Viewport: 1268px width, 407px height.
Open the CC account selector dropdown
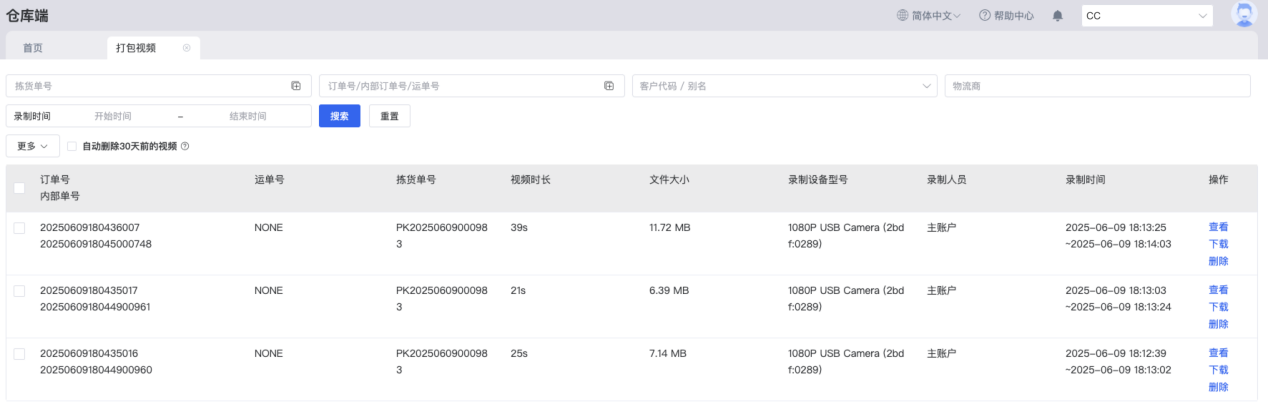coord(1147,16)
